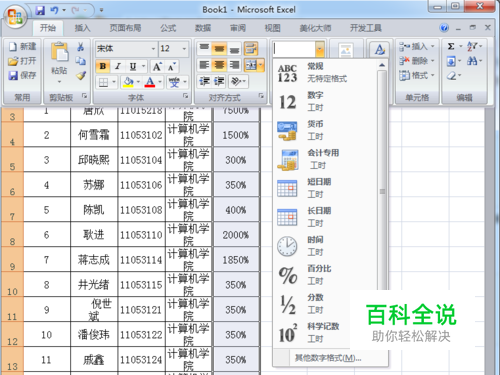Viewport: 500px width, 375px height.
Task: Increase font size with large A
Action: [x=157, y=67]
